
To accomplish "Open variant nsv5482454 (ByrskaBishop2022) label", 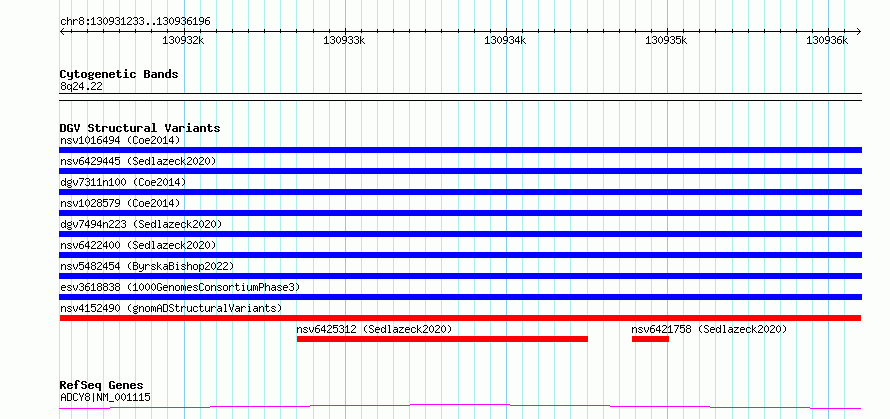I will pyautogui.click(x=147, y=266).
